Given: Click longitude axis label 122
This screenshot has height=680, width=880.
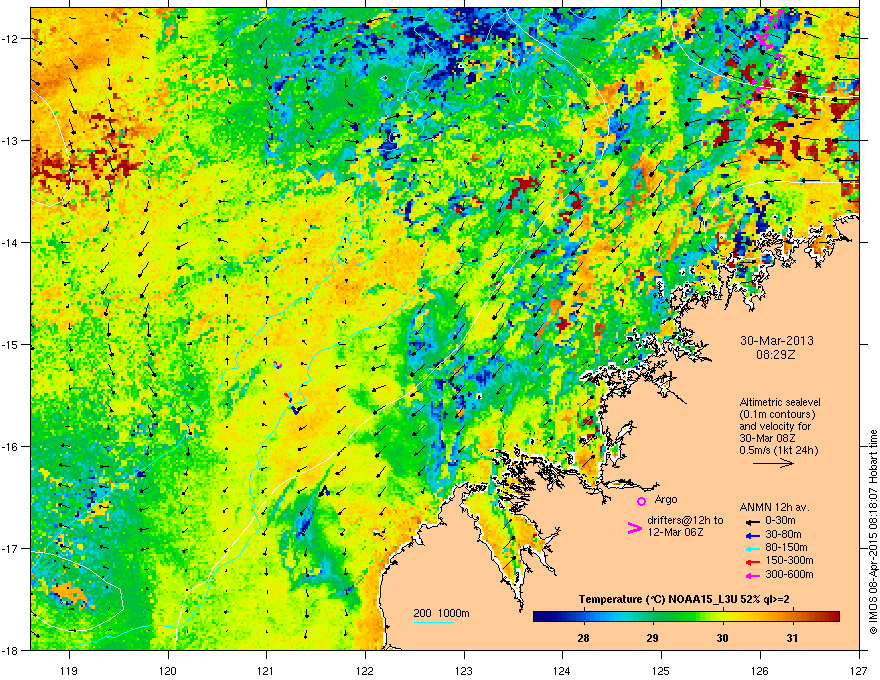Looking at the screenshot, I should click(365, 670).
